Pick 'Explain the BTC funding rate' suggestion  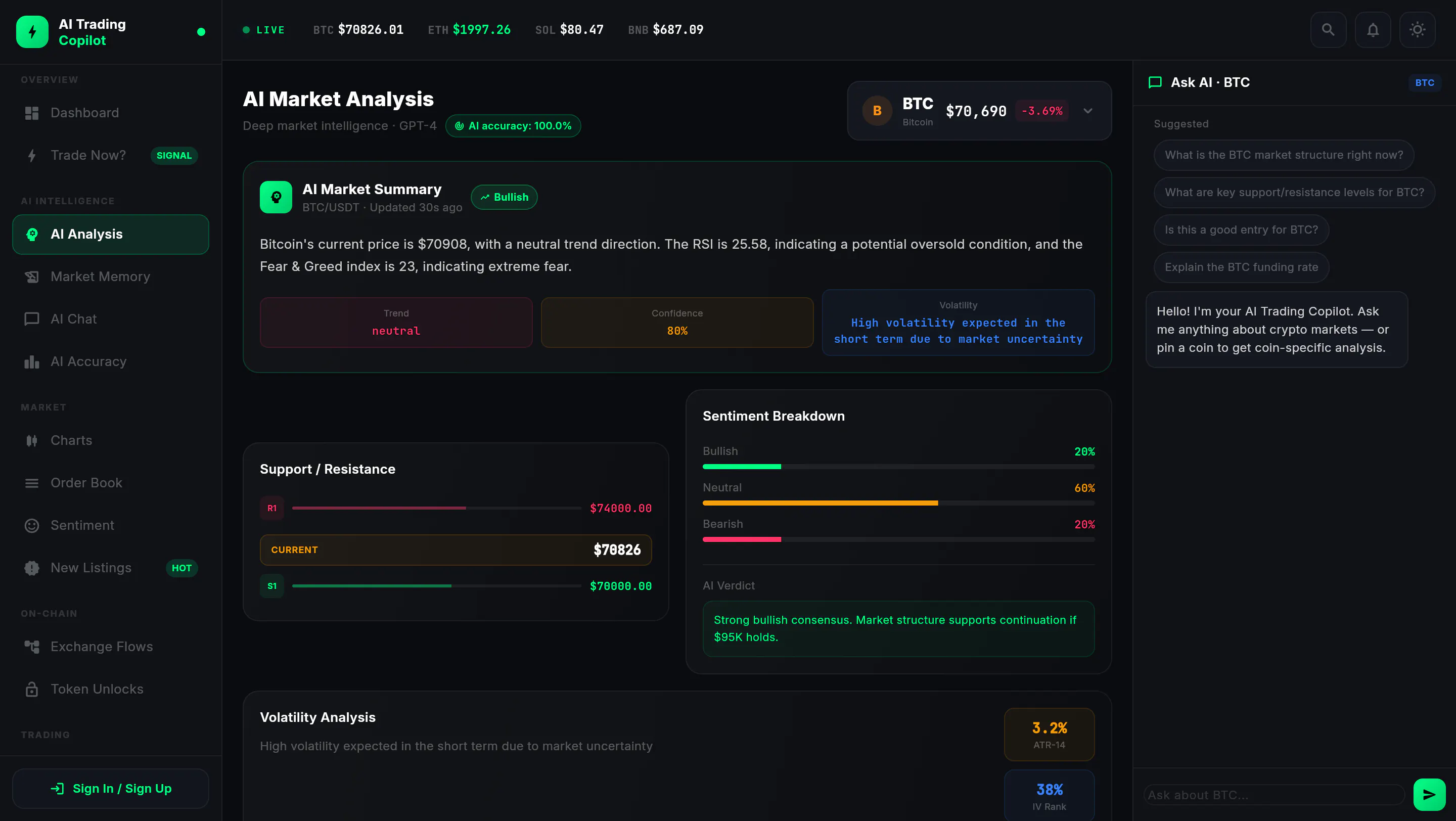click(1241, 267)
